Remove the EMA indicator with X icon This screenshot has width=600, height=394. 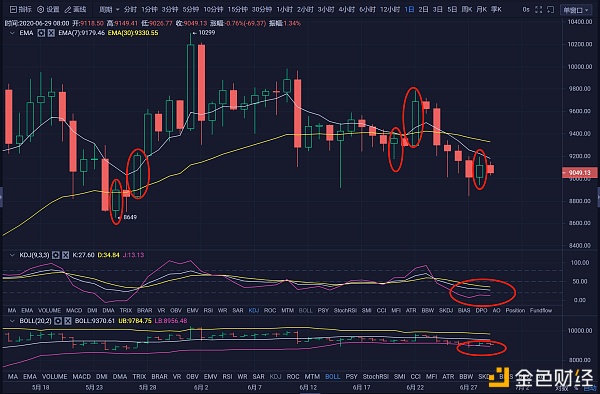[51, 33]
